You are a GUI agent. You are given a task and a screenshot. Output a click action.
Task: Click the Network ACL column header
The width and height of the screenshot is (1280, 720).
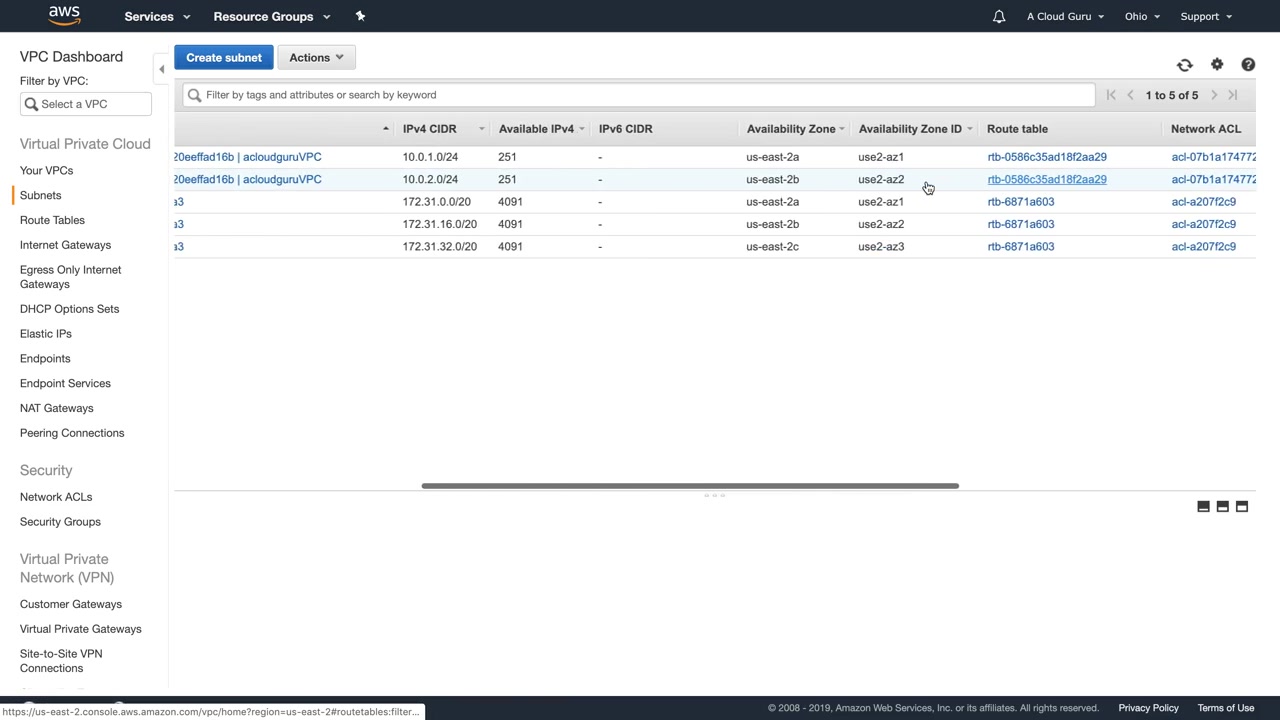[1205, 129]
